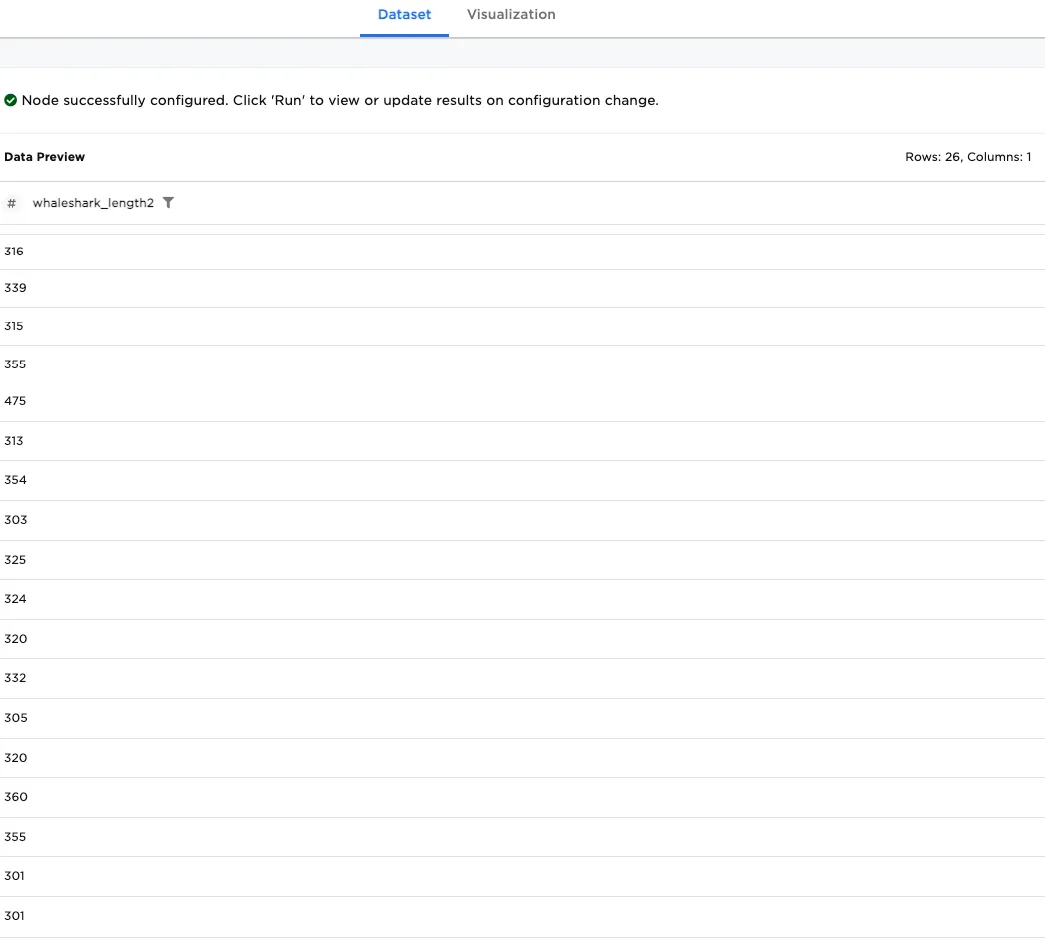This screenshot has height=942, width=1045.
Task: Click the cell containing 305
Action: (x=15, y=718)
